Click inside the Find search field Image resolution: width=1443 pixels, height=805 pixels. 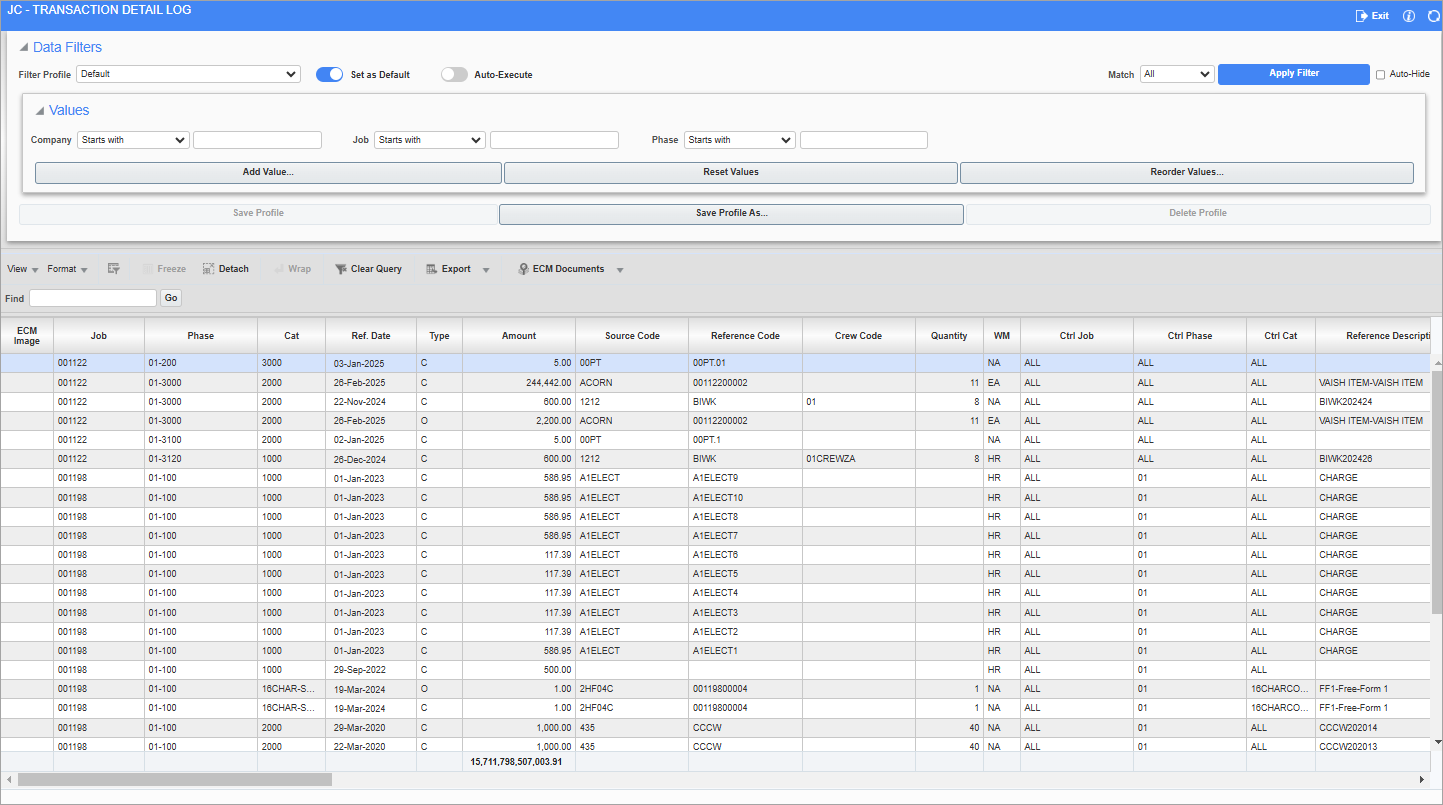(92, 297)
